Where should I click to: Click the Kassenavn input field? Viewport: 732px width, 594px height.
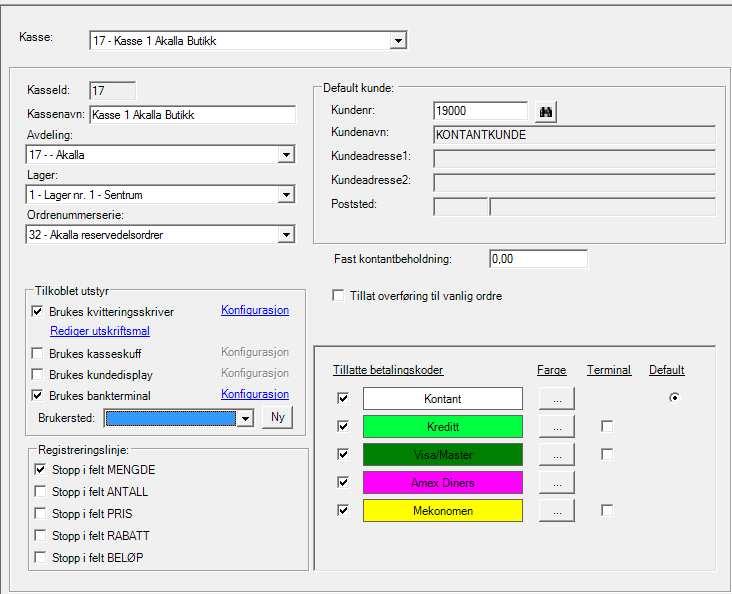[192, 115]
